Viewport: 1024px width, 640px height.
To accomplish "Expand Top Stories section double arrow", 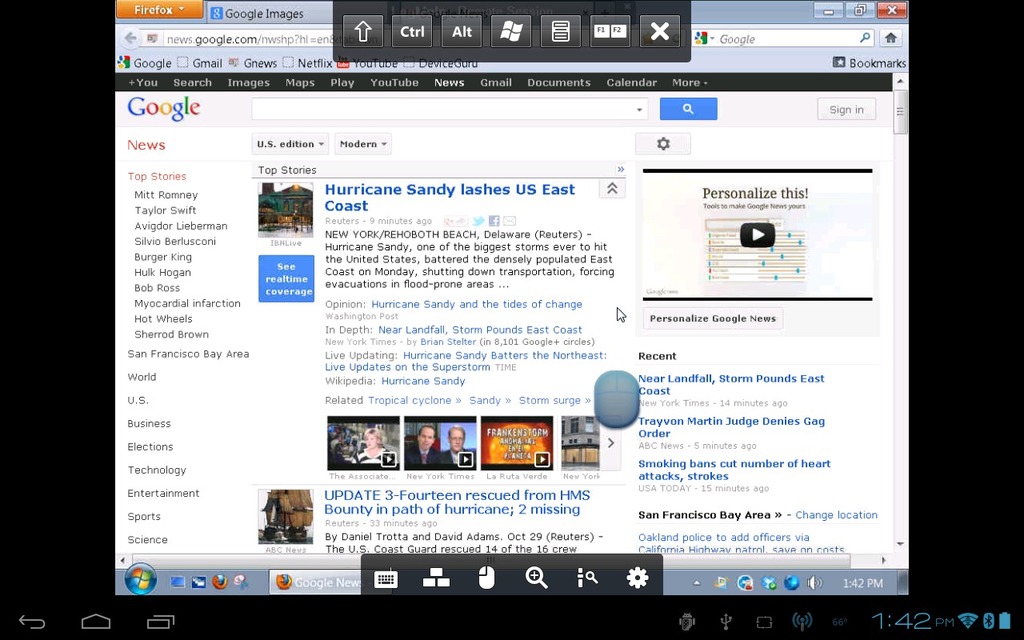I will click(x=620, y=169).
